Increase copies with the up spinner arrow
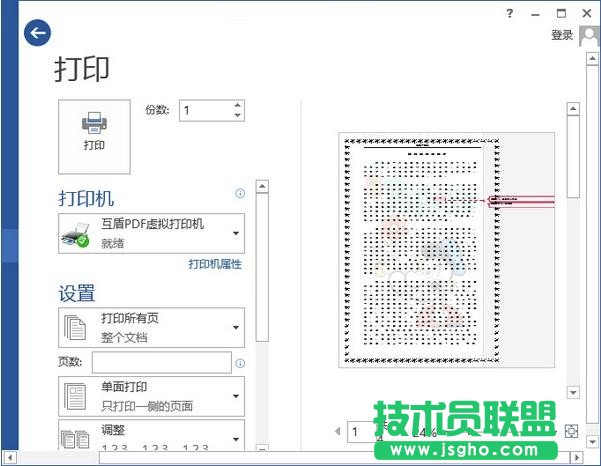601x466 pixels. (238, 105)
